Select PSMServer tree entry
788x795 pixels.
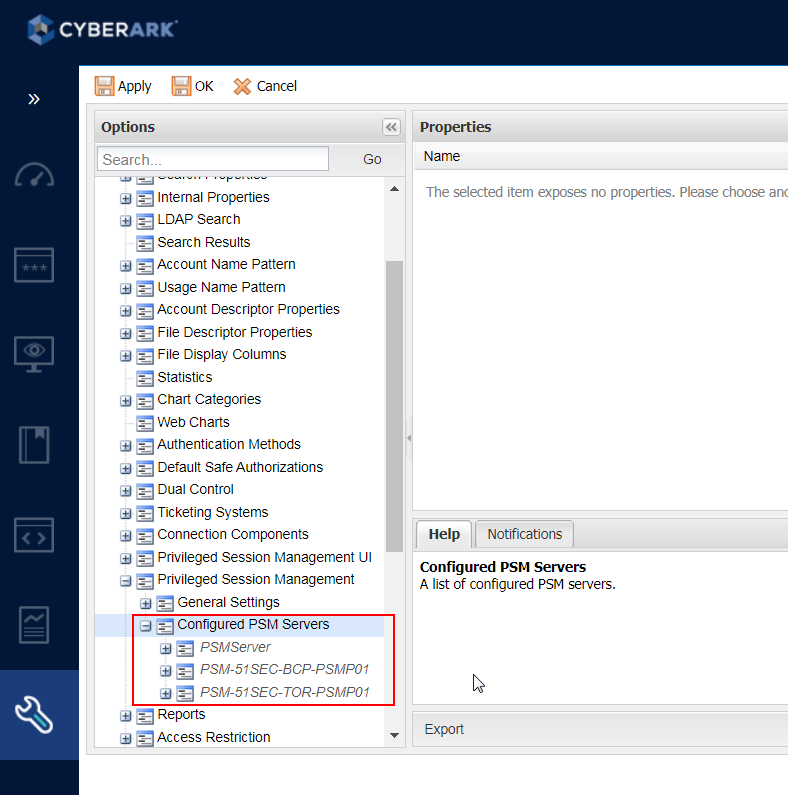[x=235, y=647]
